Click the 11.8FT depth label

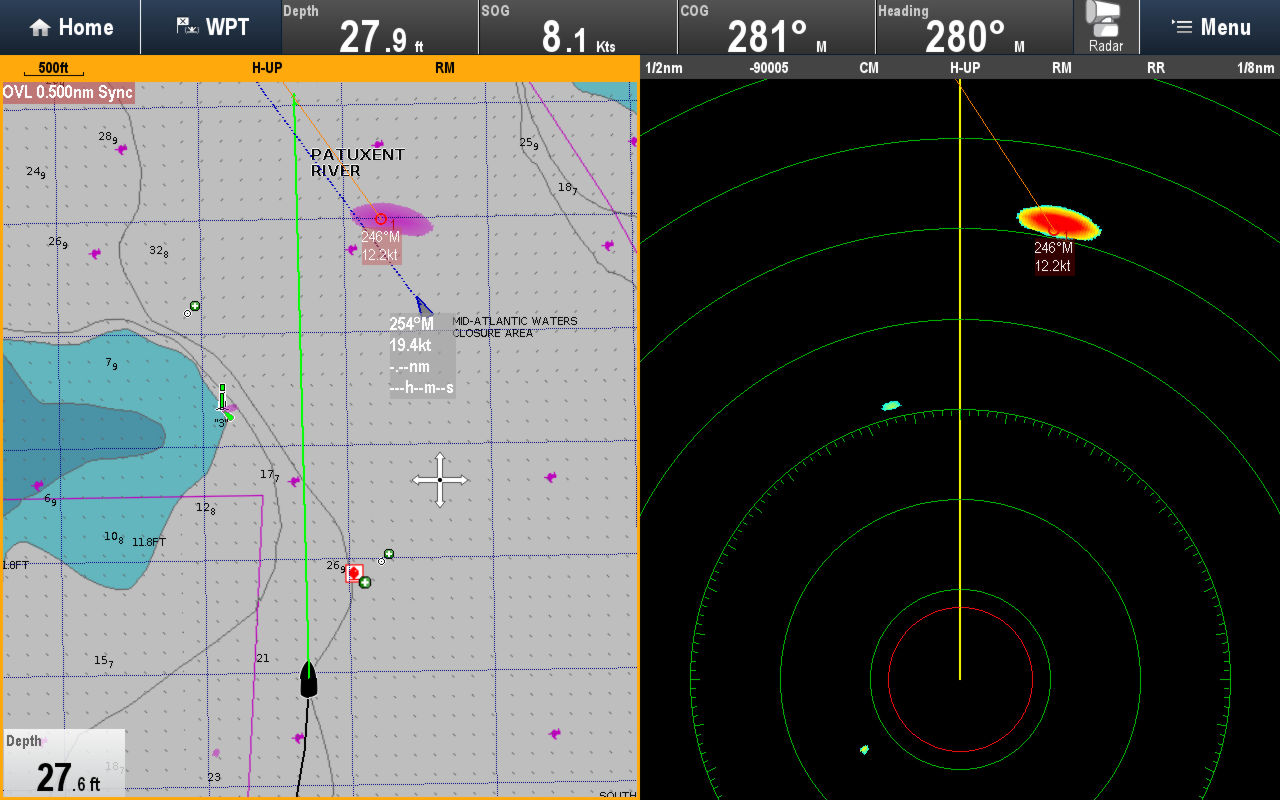pos(149,542)
